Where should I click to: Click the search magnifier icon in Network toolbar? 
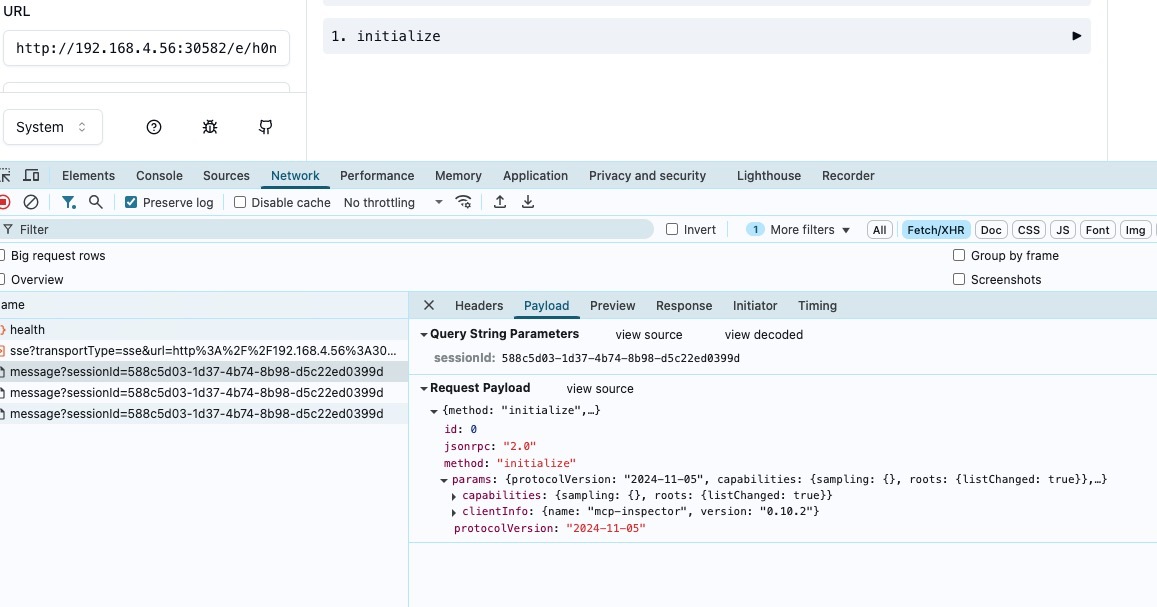pyautogui.click(x=96, y=202)
